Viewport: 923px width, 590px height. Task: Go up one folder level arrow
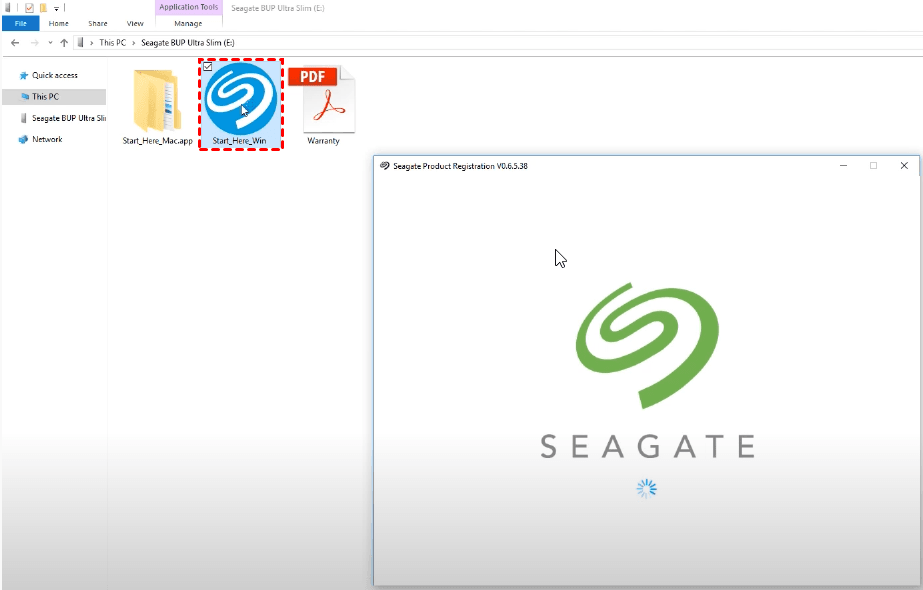pyautogui.click(x=64, y=42)
